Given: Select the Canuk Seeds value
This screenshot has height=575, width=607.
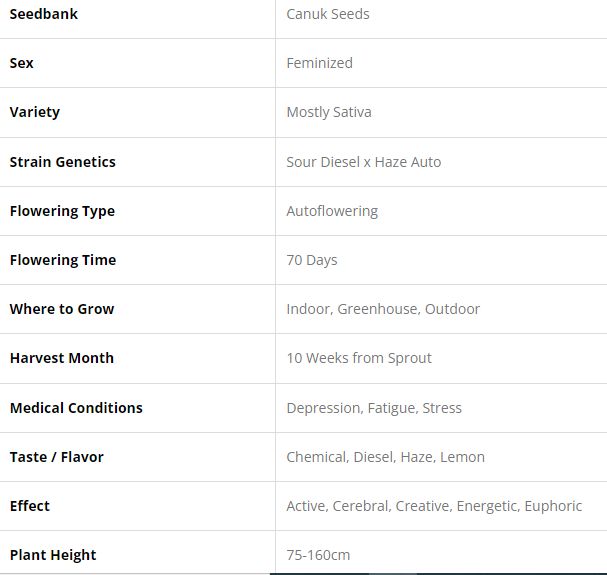Looking at the screenshot, I should [x=327, y=14].
